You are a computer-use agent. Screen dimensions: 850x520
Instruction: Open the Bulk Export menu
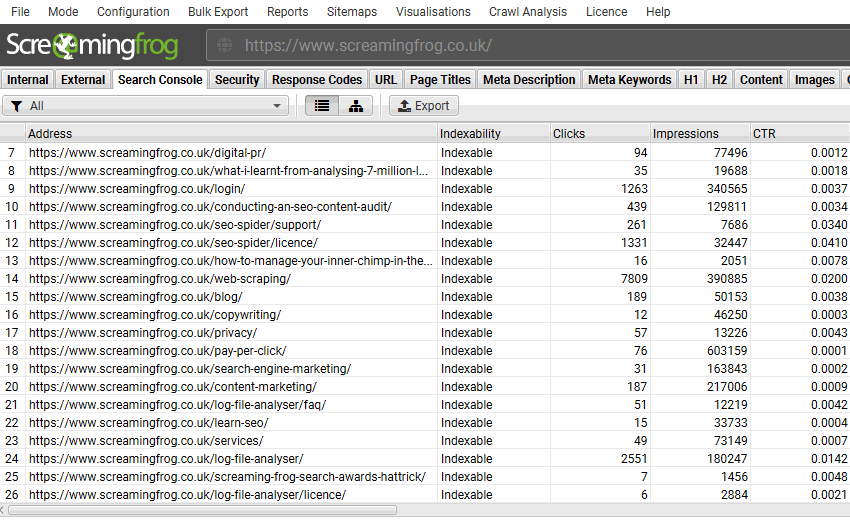(x=218, y=11)
